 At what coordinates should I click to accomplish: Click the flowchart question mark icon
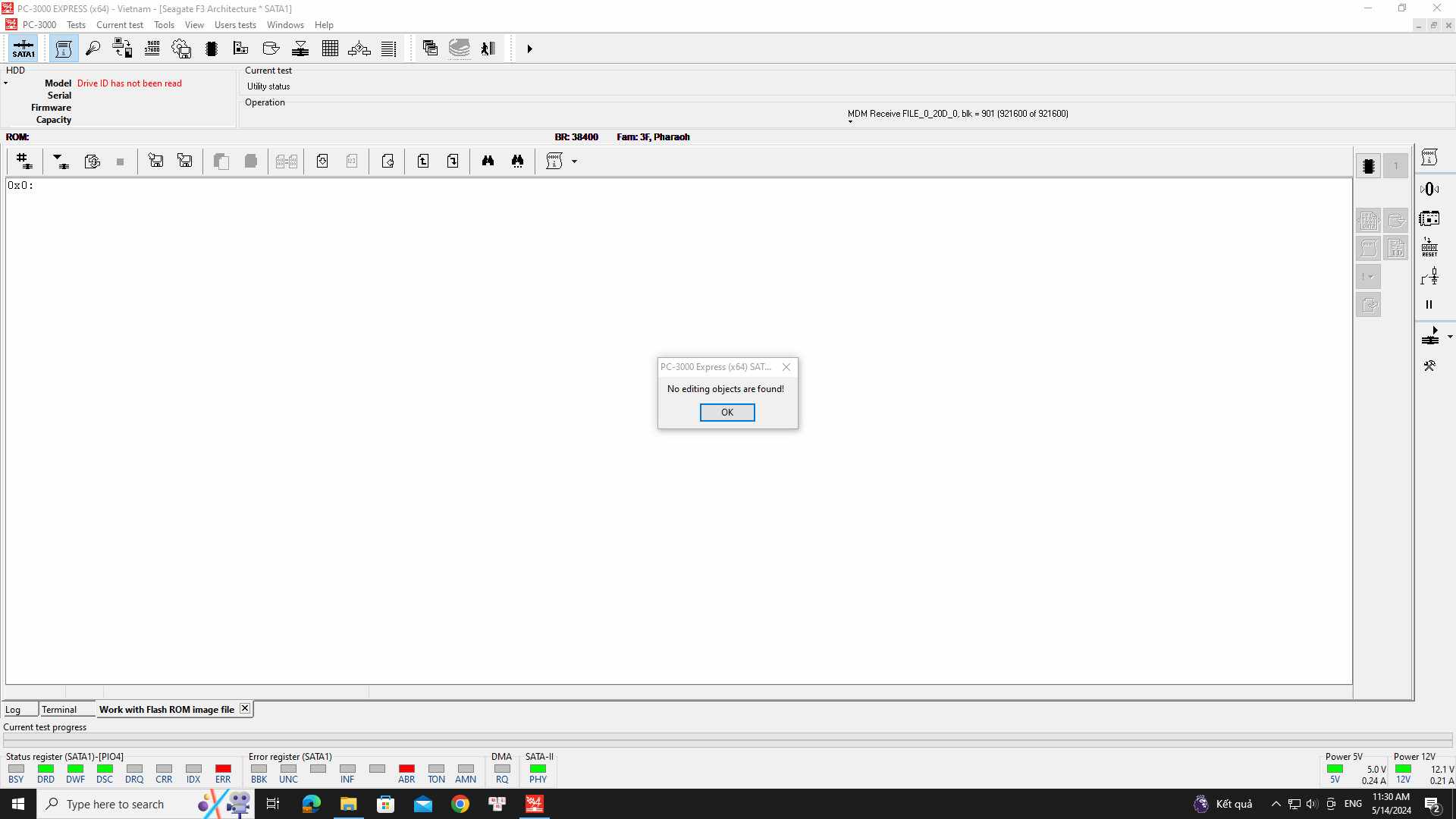(359, 49)
